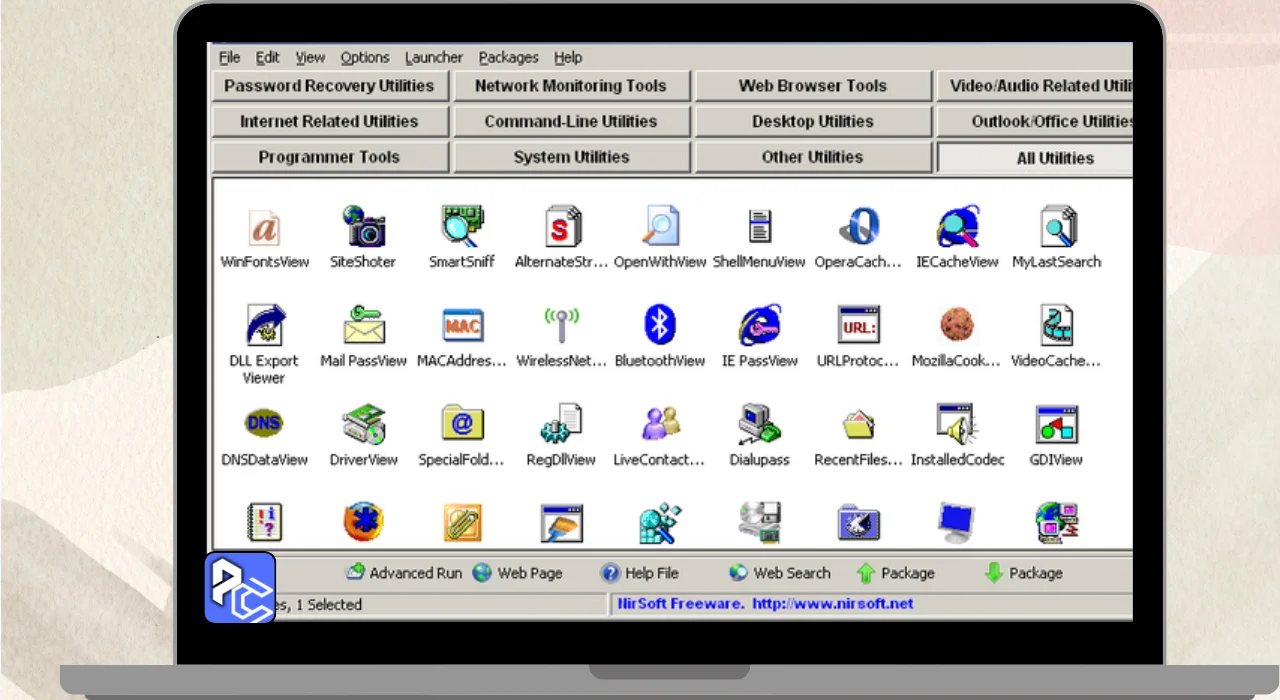Switch to Network Monitoring Tools tab
Viewport: 1280px width, 700px height.
point(570,86)
